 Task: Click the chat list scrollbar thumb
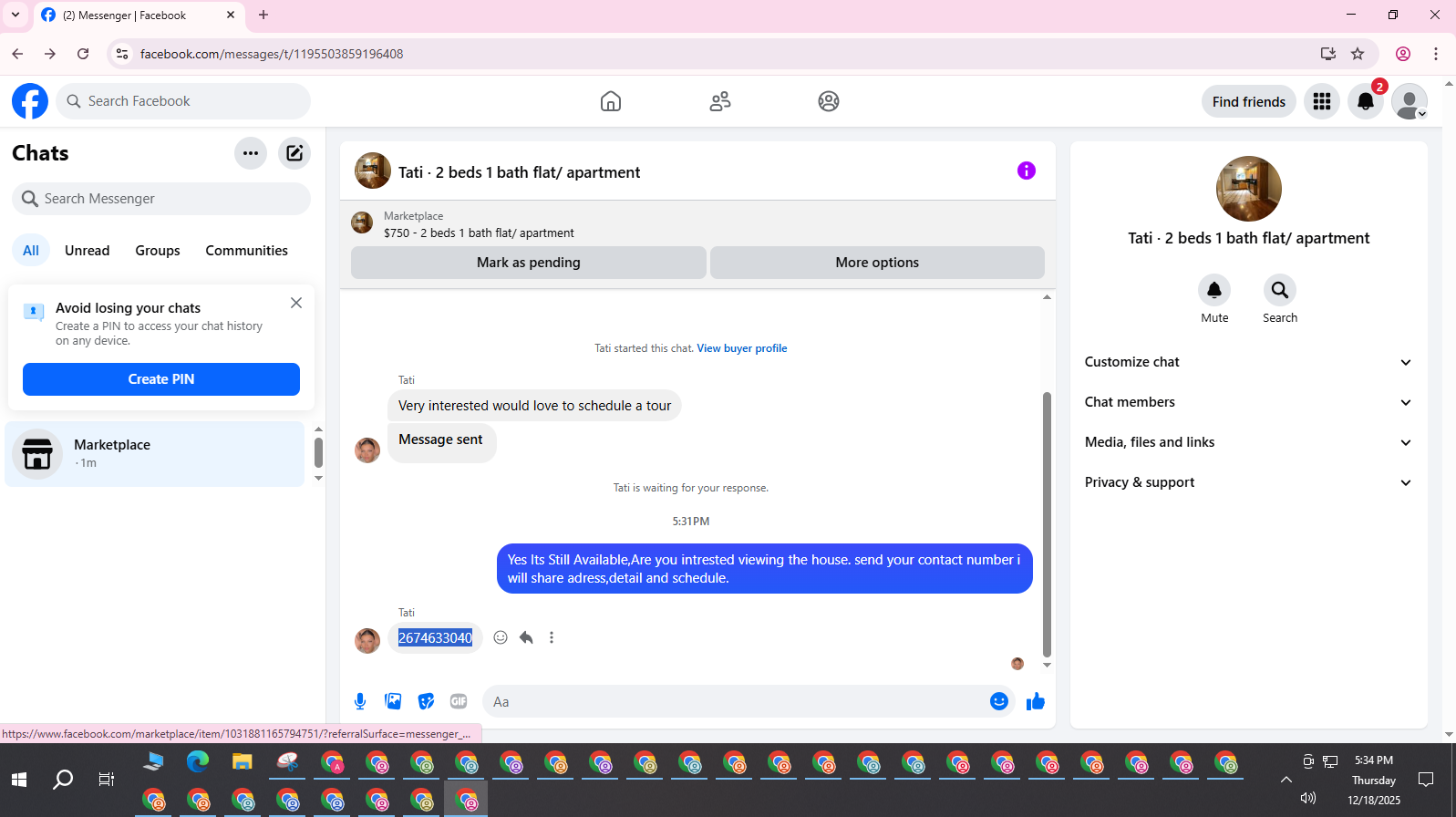[x=318, y=452]
